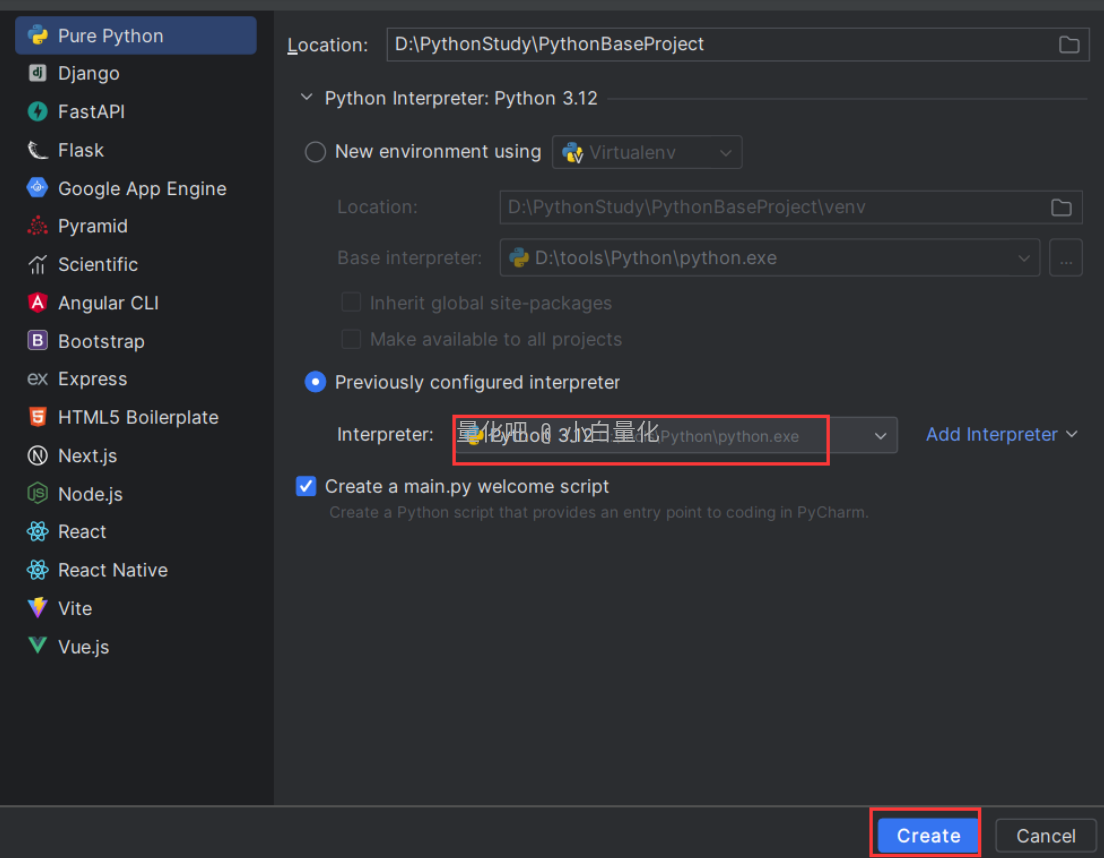
Task: Pick the Angular CLI icon
Action: (38, 303)
